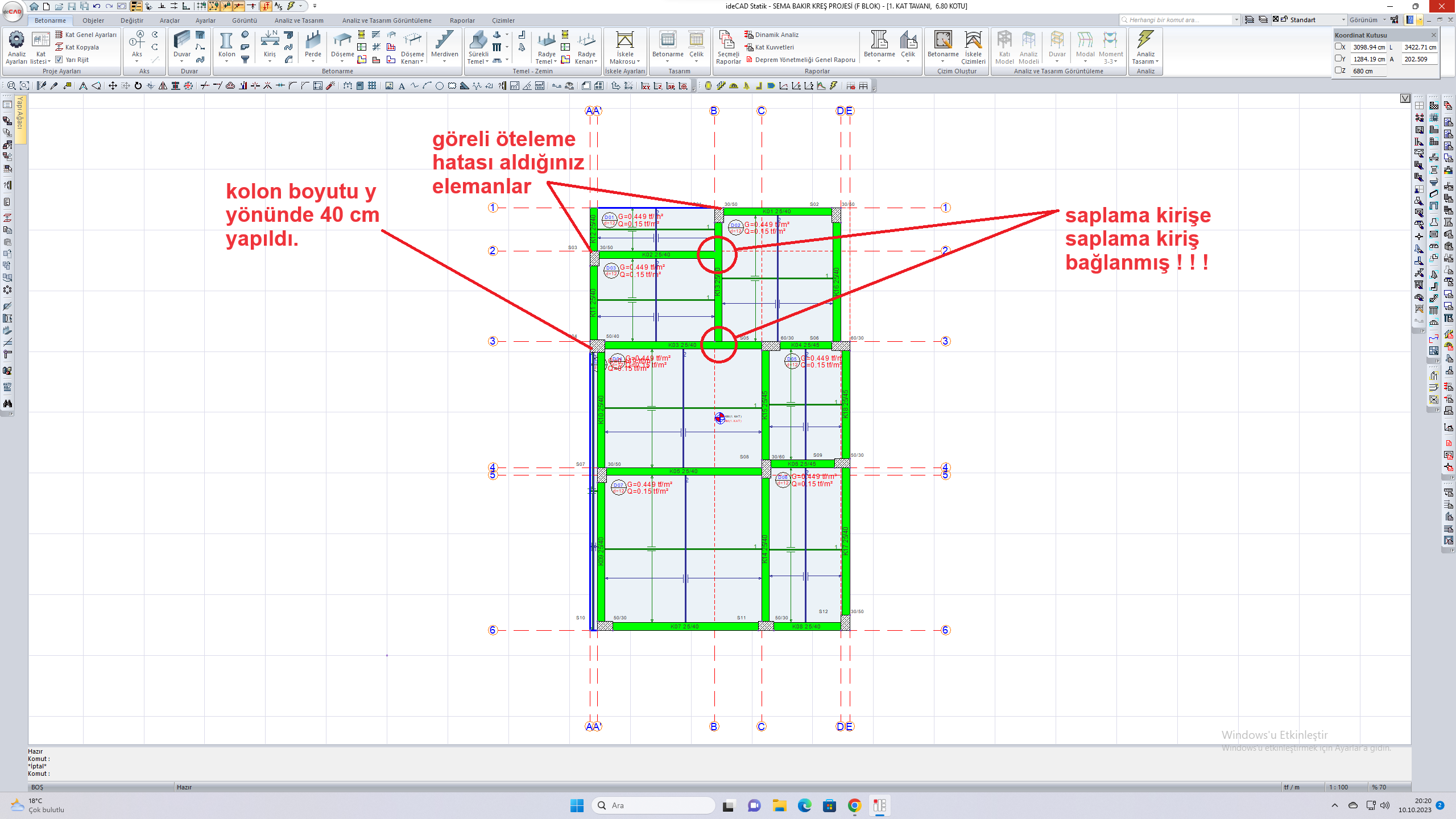The width and height of the screenshot is (1456, 819).
Task: Select the Rotate tool in toolbar
Action: [x=138, y=86]
